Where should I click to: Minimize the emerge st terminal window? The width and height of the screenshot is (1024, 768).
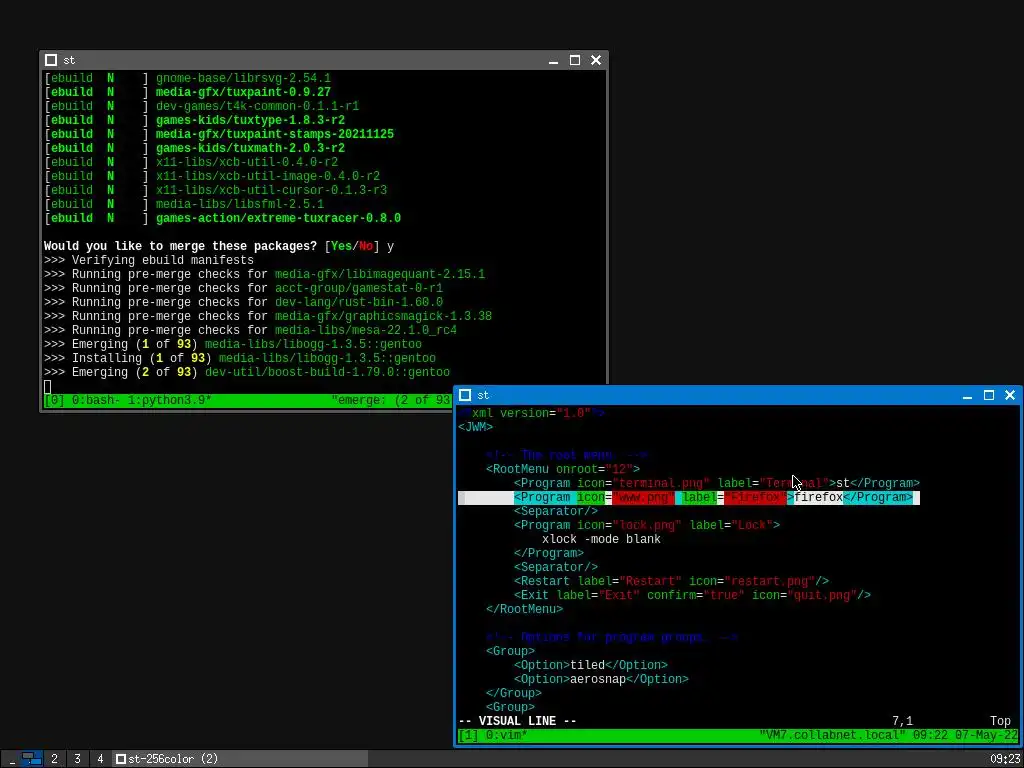click(554, 60)
